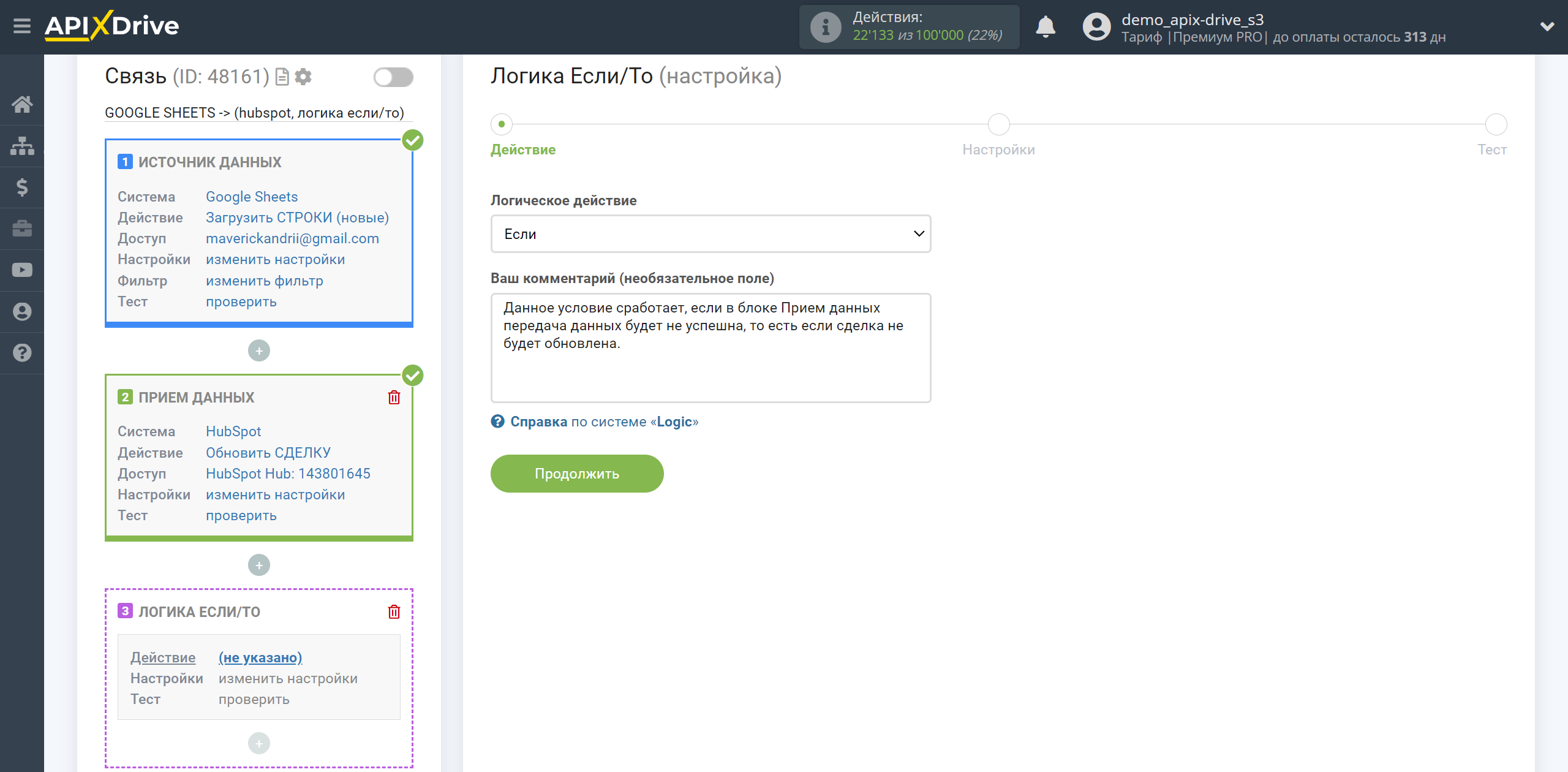The width and height of the screenshot is (1568, 772).
Task: Delete the Прием данных block
Action: [x=394, y=398]
